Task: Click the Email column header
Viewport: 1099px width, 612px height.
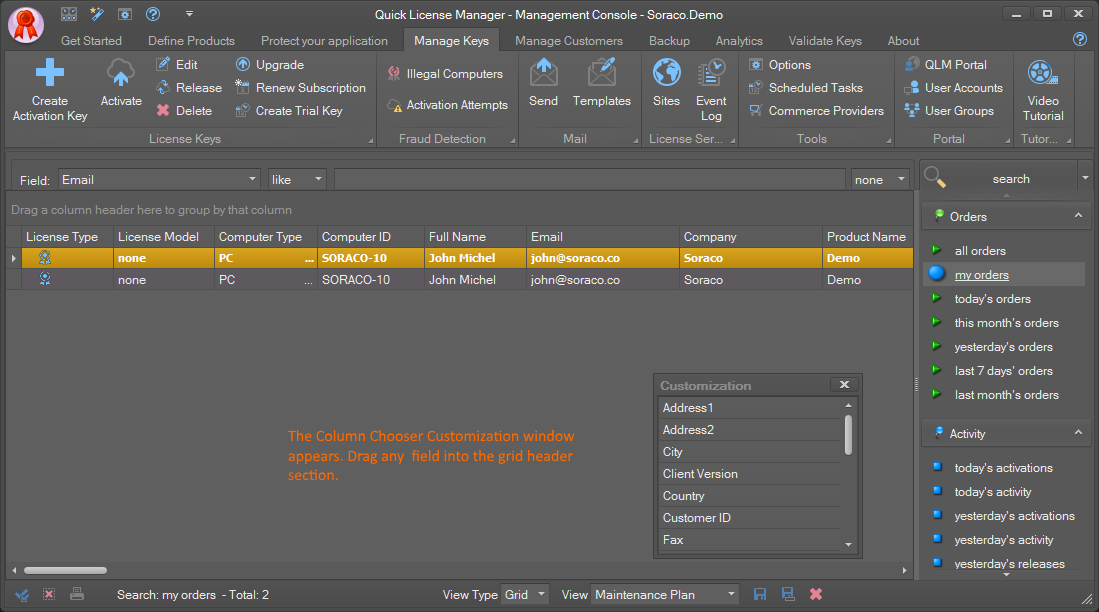Action: click(x=603, y=237)
